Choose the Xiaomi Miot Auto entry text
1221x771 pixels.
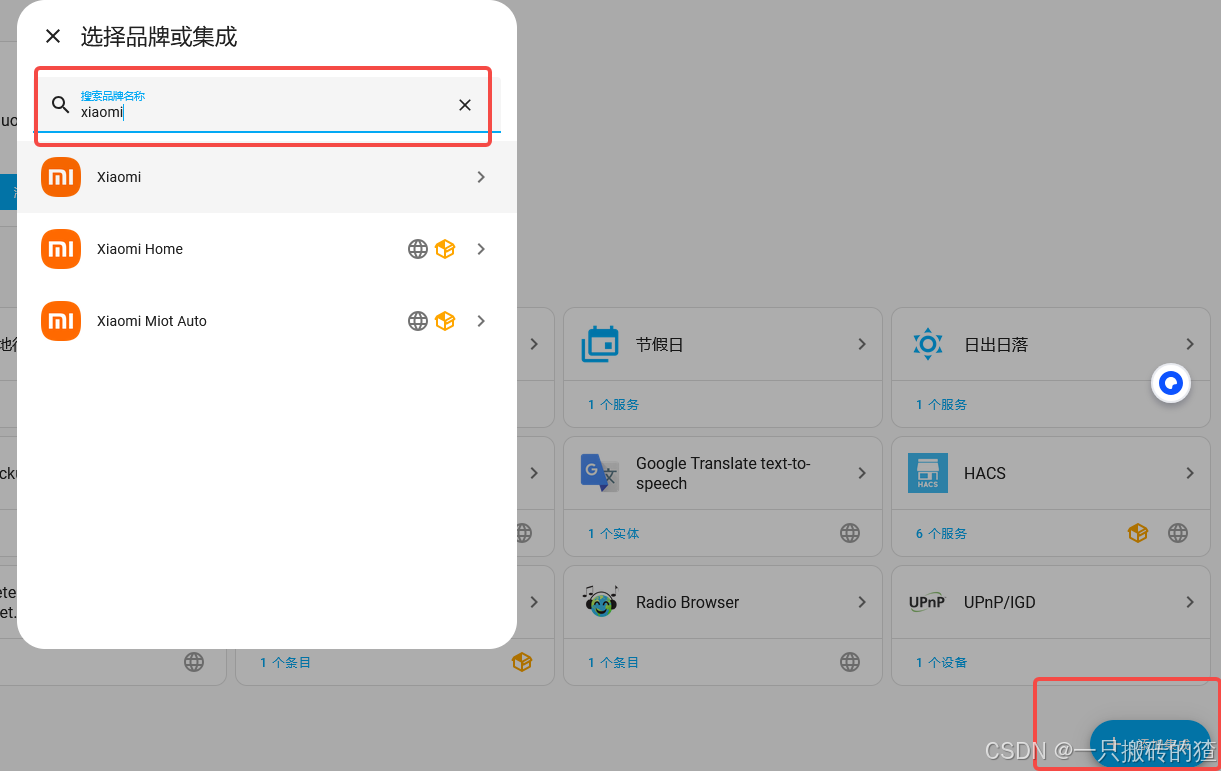point(152,321)
